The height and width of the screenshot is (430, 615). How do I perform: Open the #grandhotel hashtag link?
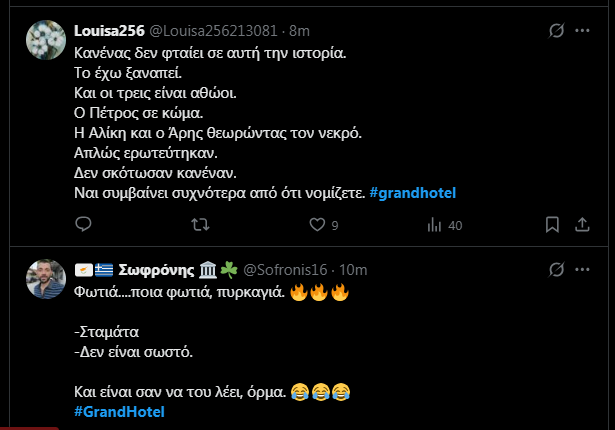coord(413,191)
